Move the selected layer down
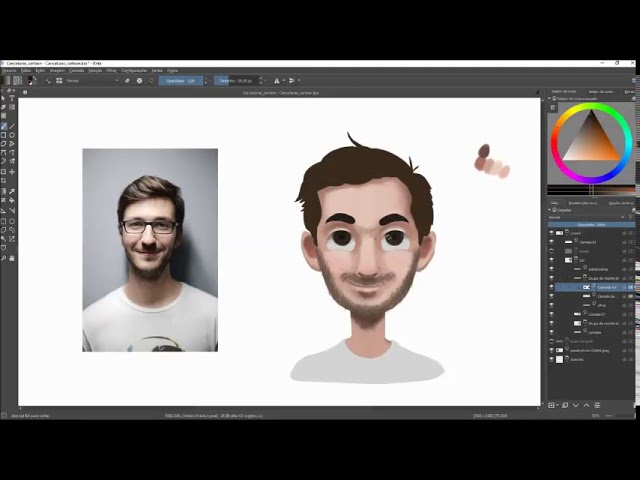The height and width of the screenshot is (480, 640). pyautogui.click(x=576, y=405)
